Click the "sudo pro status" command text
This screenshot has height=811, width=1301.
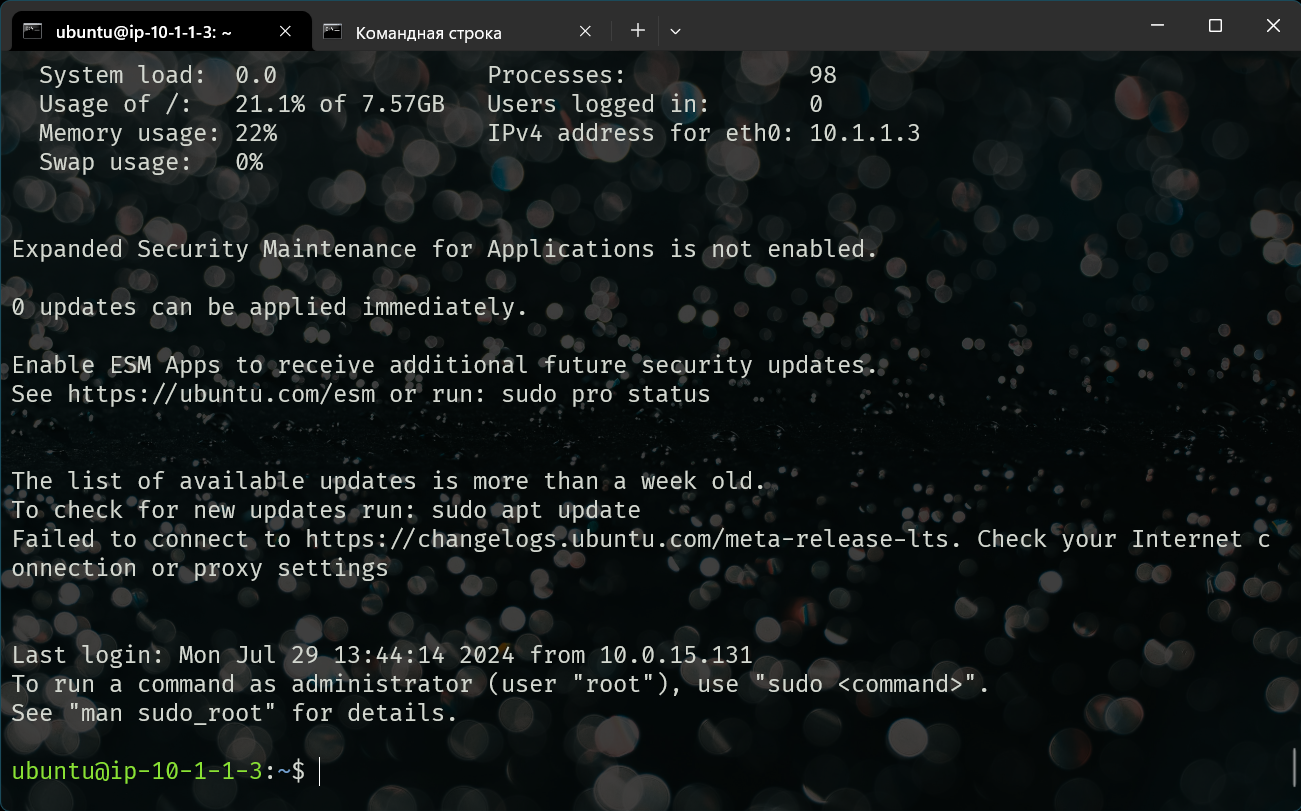coord(605,394)
